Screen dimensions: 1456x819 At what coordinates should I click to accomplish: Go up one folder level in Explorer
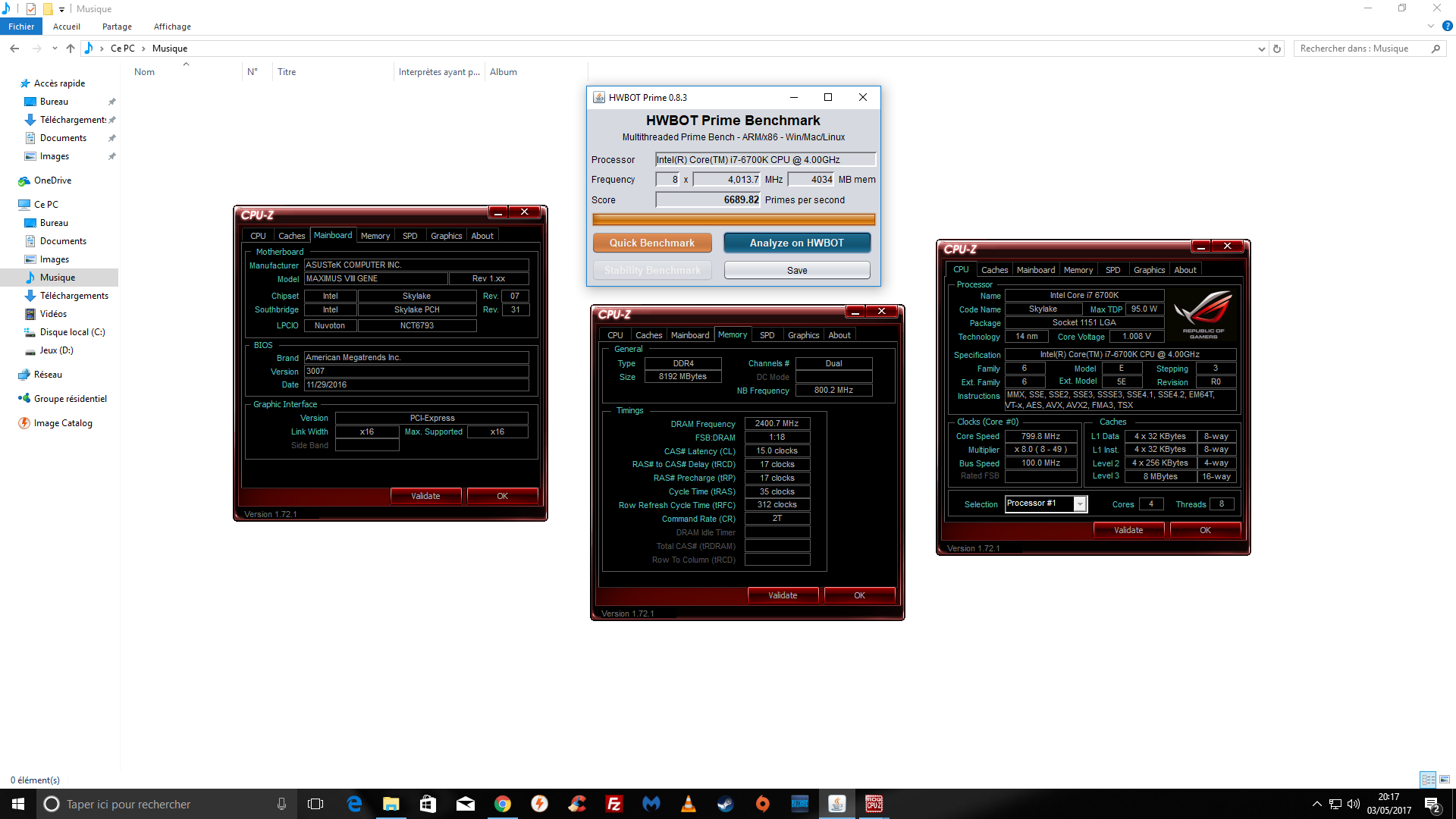pyautogui.click(x=71, y=49)
